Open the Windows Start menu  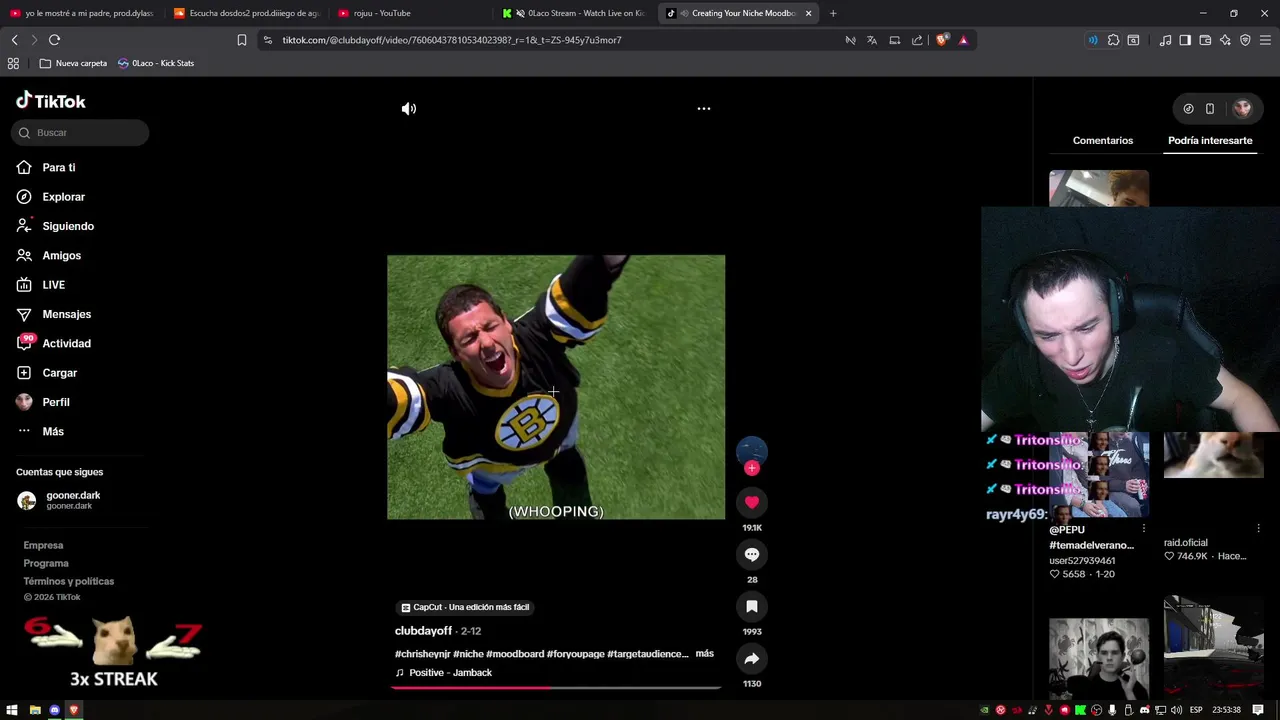[13, 710]
